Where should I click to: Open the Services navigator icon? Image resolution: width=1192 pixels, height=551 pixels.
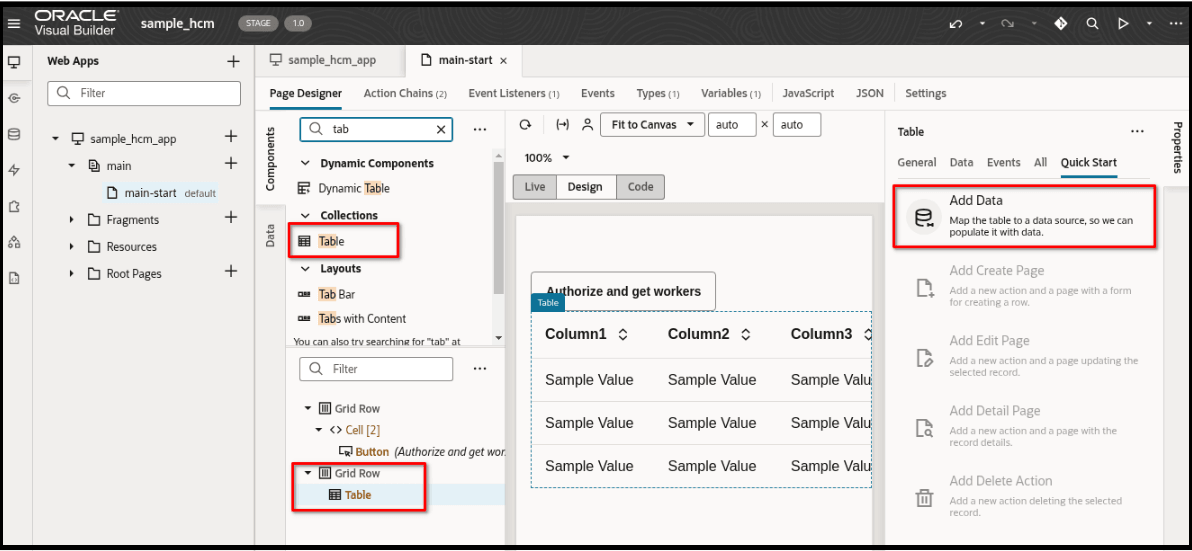[14, 98]
